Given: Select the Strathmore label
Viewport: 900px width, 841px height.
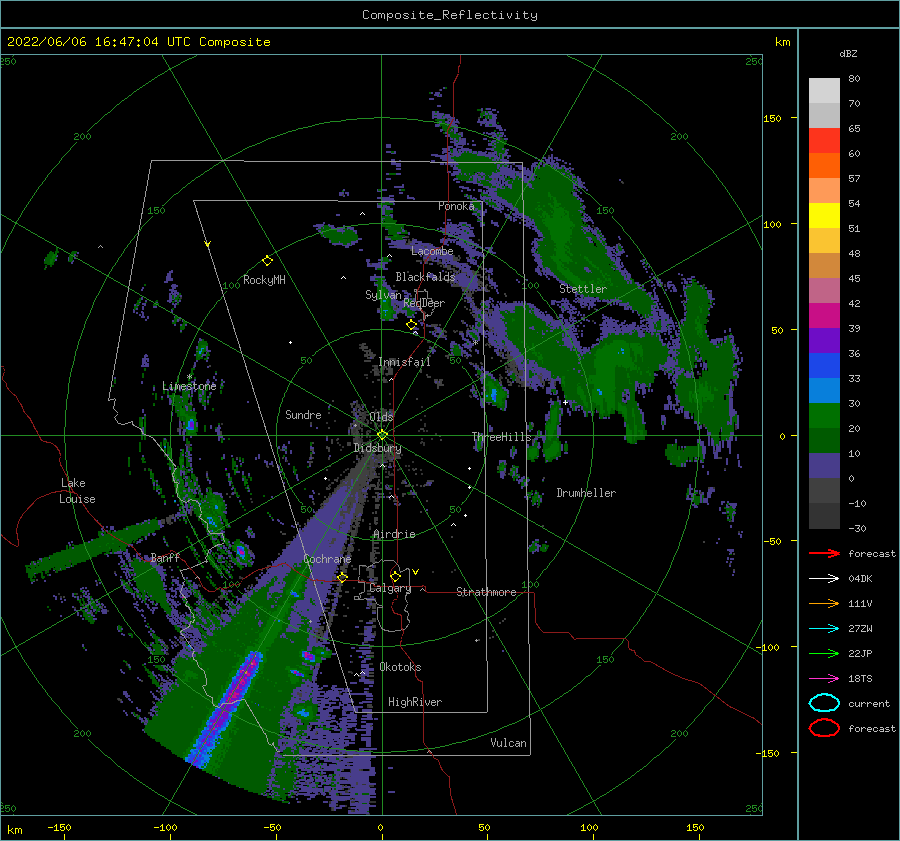Looking at the screenshot, I should point(486,592).
